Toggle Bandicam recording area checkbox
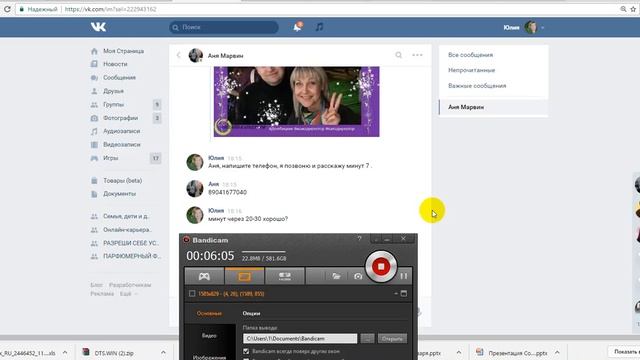This screenshot has width=640, height=360. pos(192,293)
